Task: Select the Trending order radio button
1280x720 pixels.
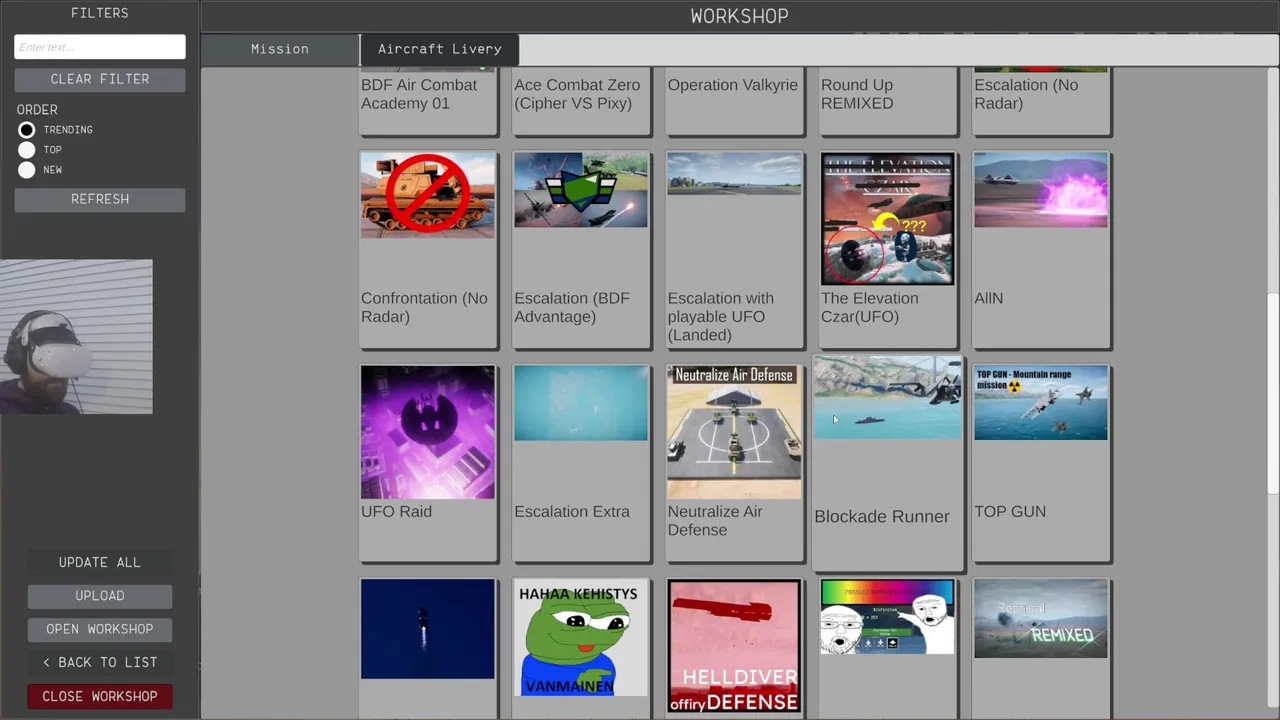Action: 27,130
